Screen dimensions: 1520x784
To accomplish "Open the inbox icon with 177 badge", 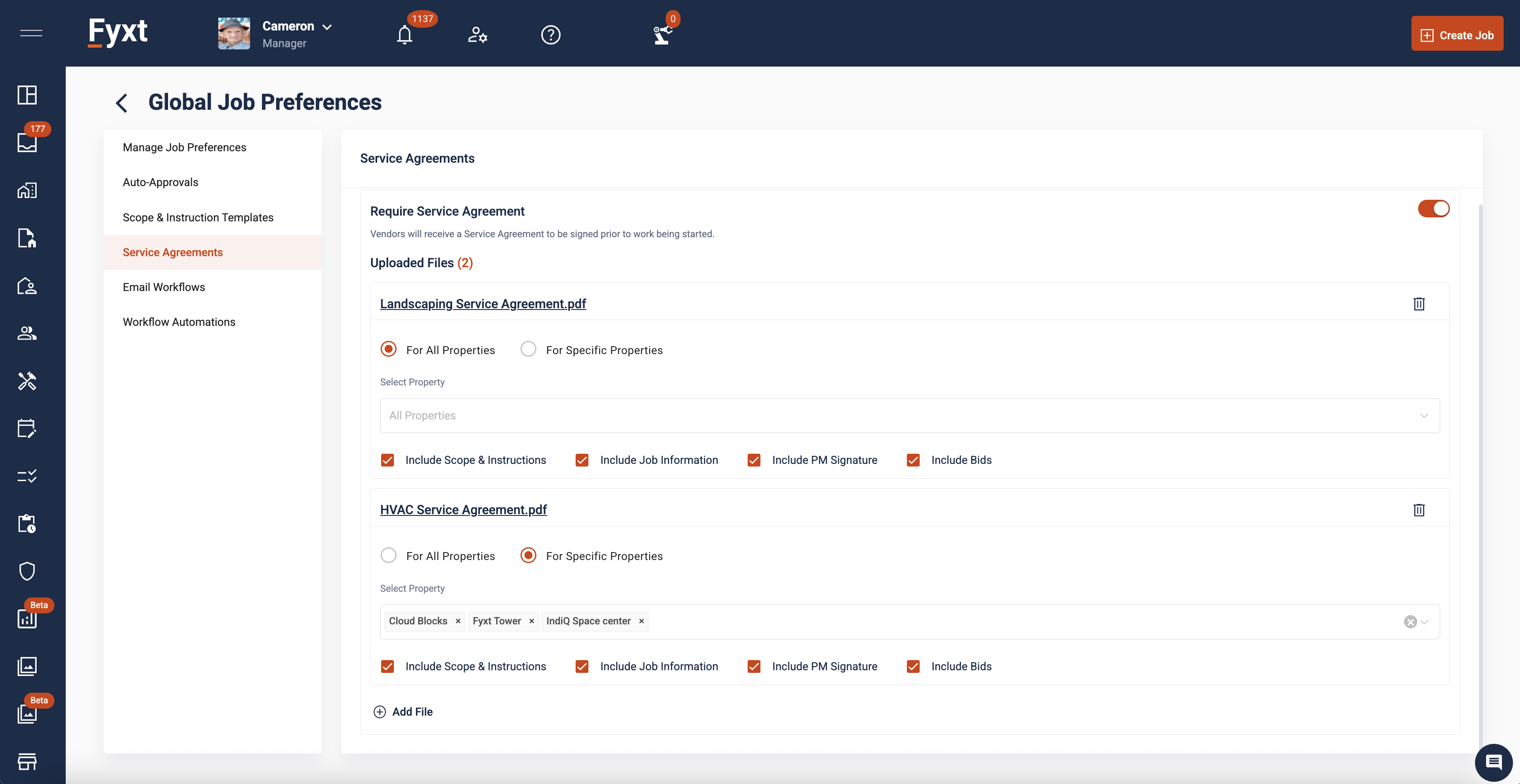I will [27, 142].
